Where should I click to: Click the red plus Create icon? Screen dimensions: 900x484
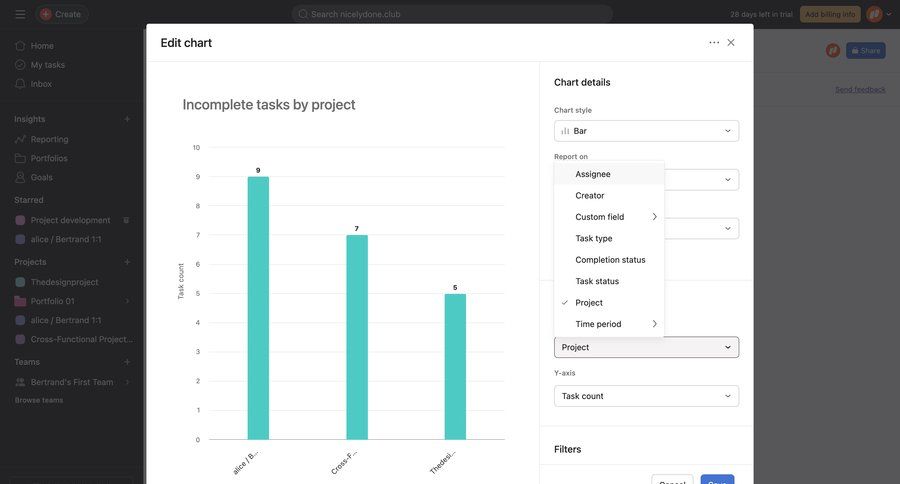tap(46, 14)
